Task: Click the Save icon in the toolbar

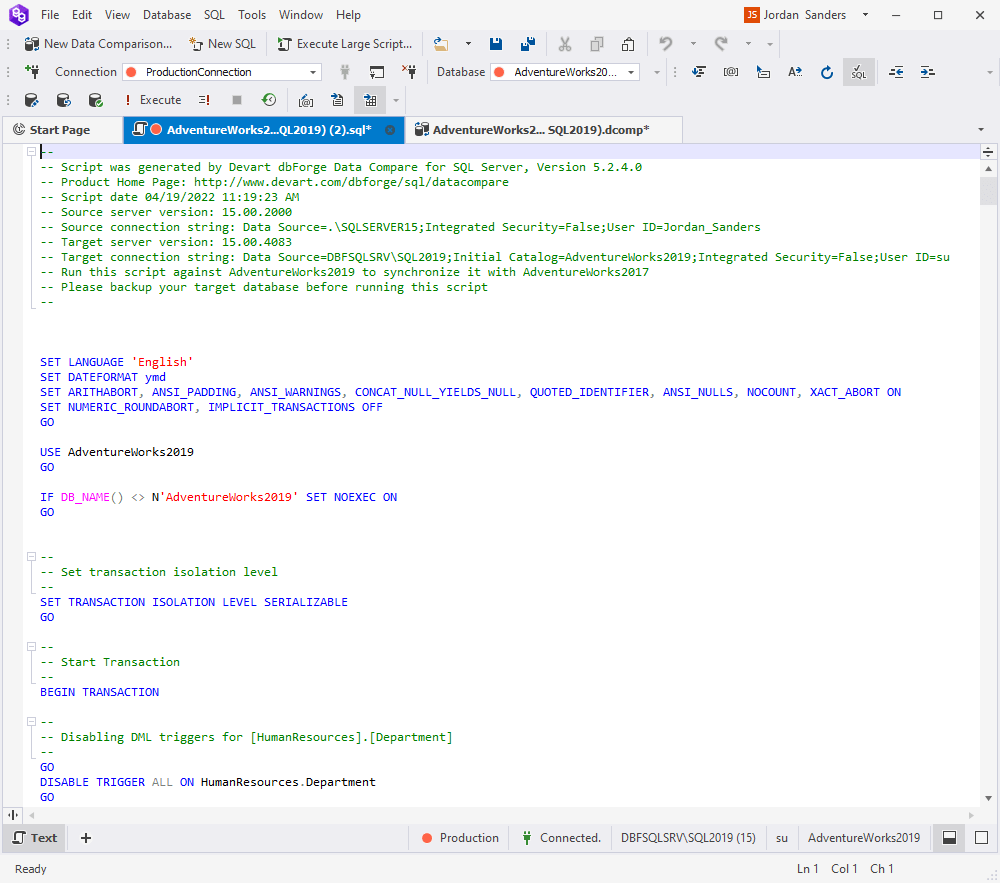Action: click(x=496, y=43)
